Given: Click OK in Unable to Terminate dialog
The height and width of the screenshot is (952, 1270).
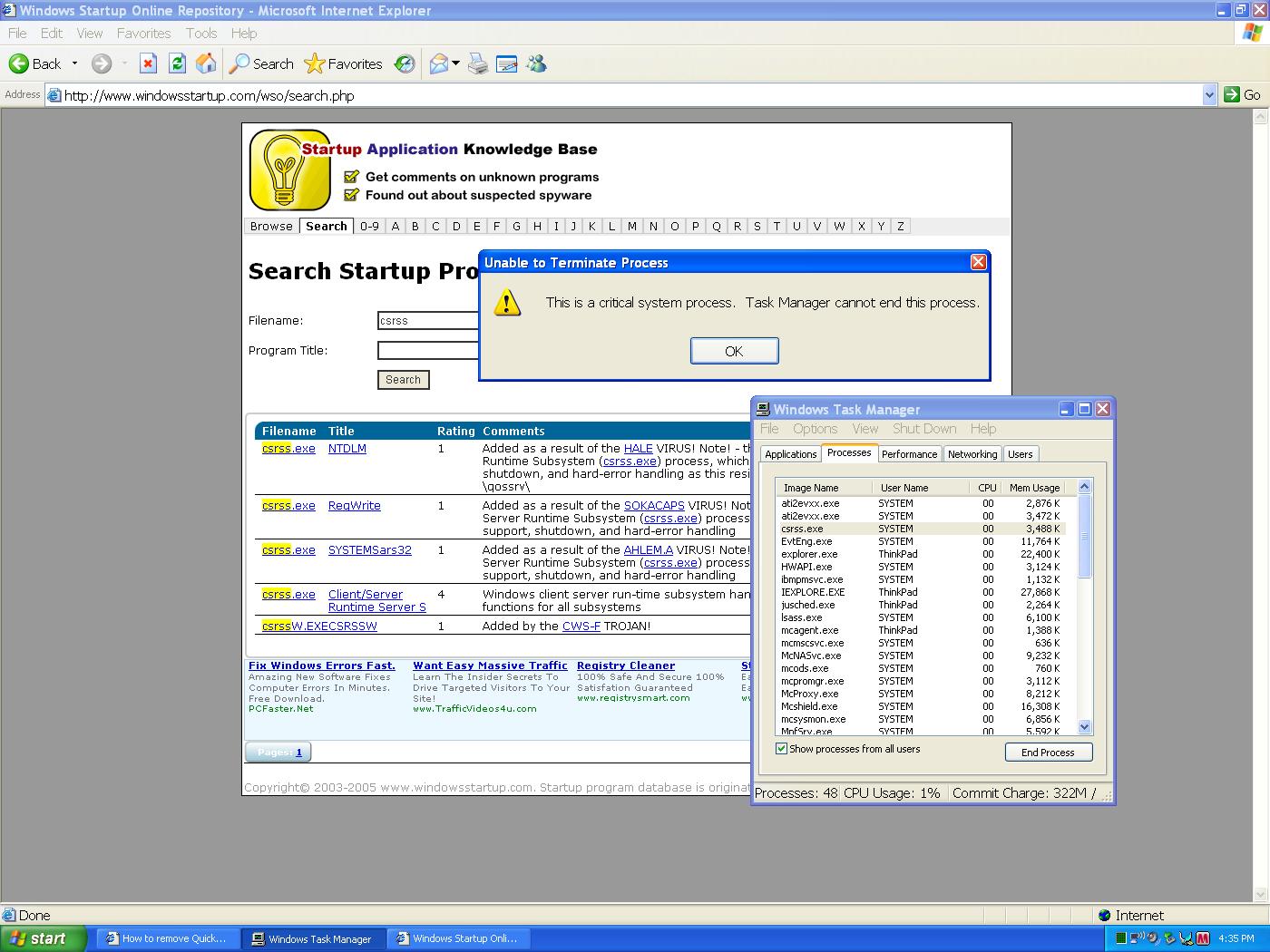Looking at the screenshot, I should [734, 351].
